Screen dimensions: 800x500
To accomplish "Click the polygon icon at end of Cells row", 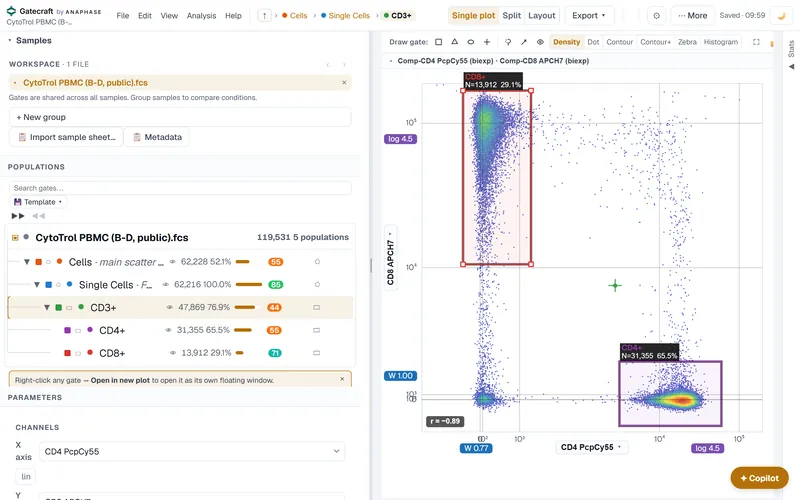I will click(317, 262).
